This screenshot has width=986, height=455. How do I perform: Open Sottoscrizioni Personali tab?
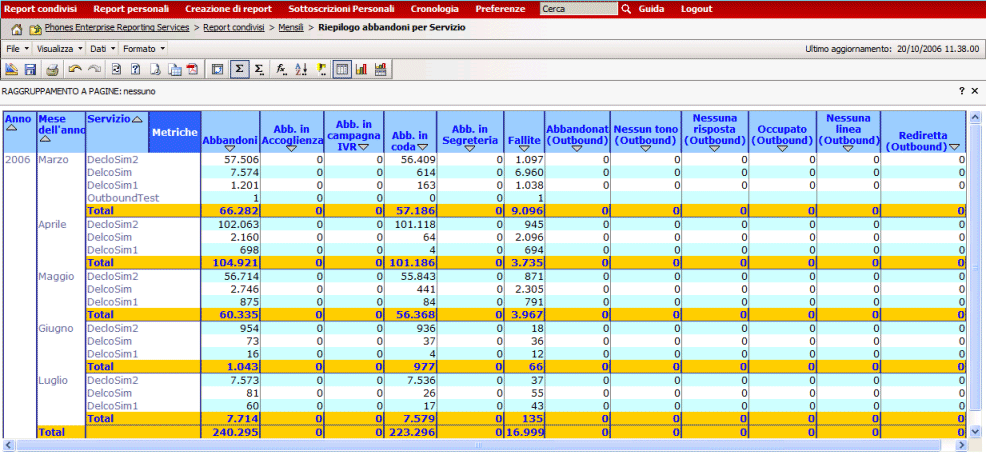tap(341, 9)
